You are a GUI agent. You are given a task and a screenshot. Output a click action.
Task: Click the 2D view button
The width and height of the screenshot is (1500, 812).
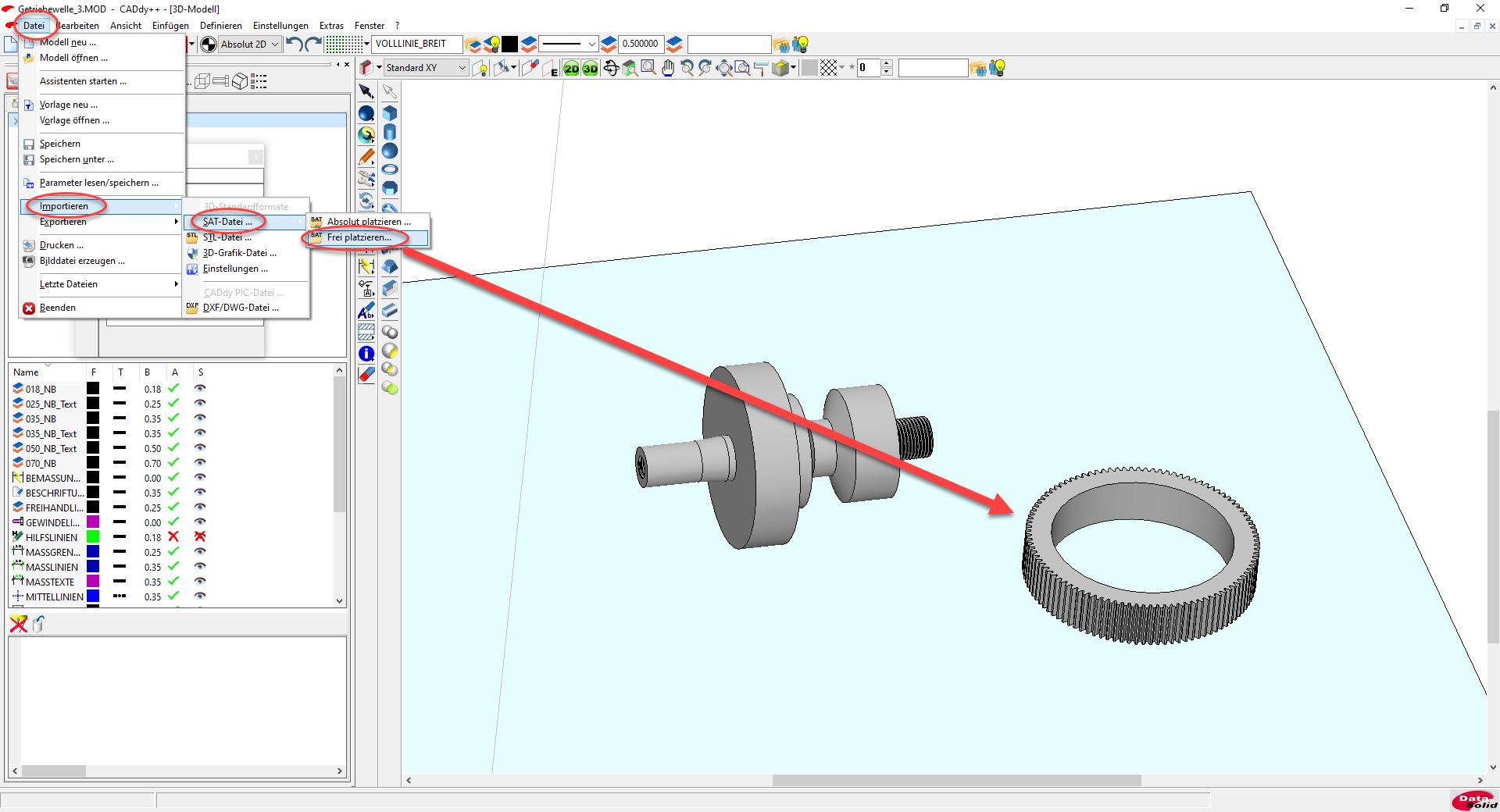(571, 69)
